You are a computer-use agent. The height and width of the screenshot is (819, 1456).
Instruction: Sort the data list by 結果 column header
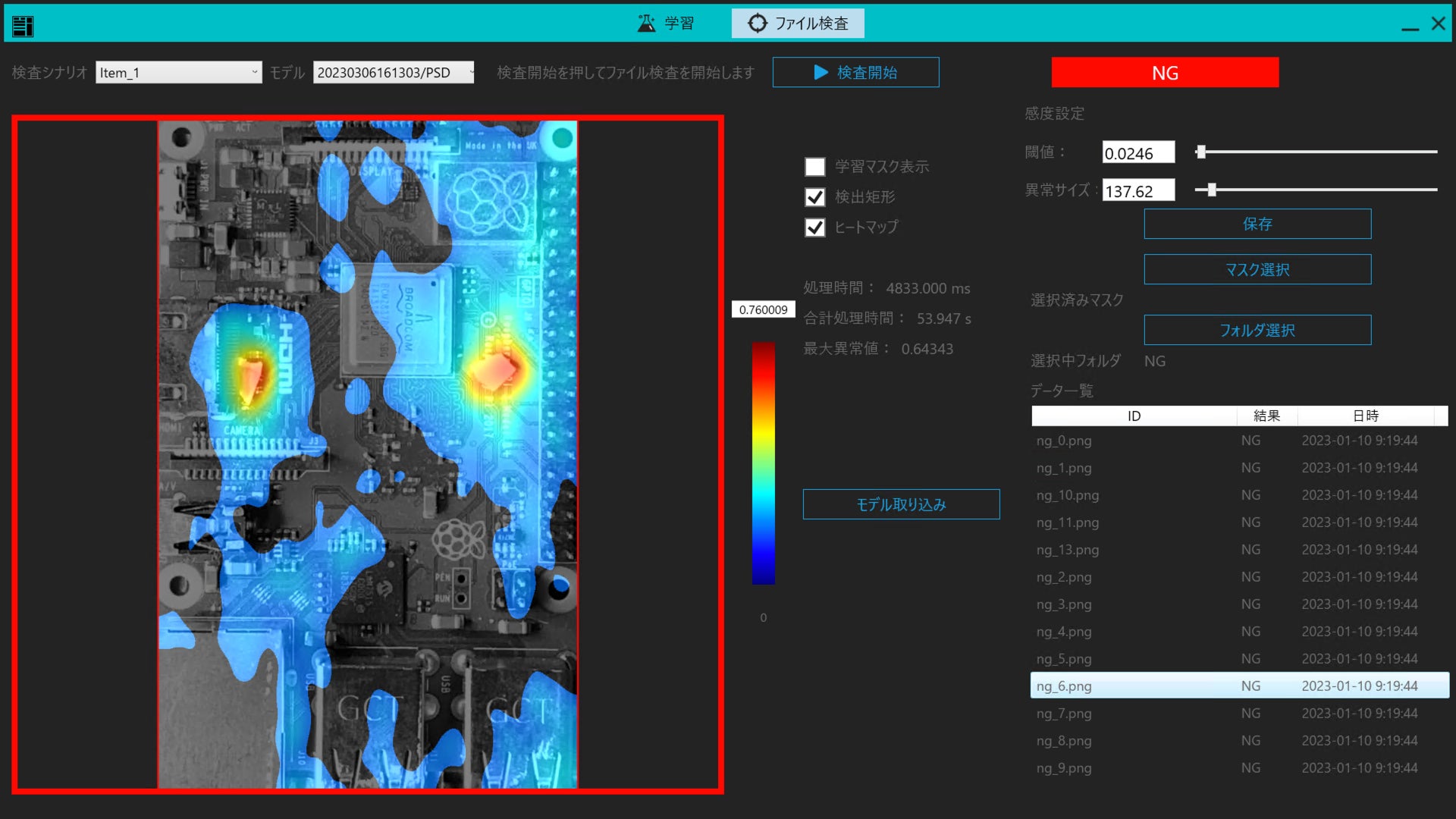[1266, 416]
